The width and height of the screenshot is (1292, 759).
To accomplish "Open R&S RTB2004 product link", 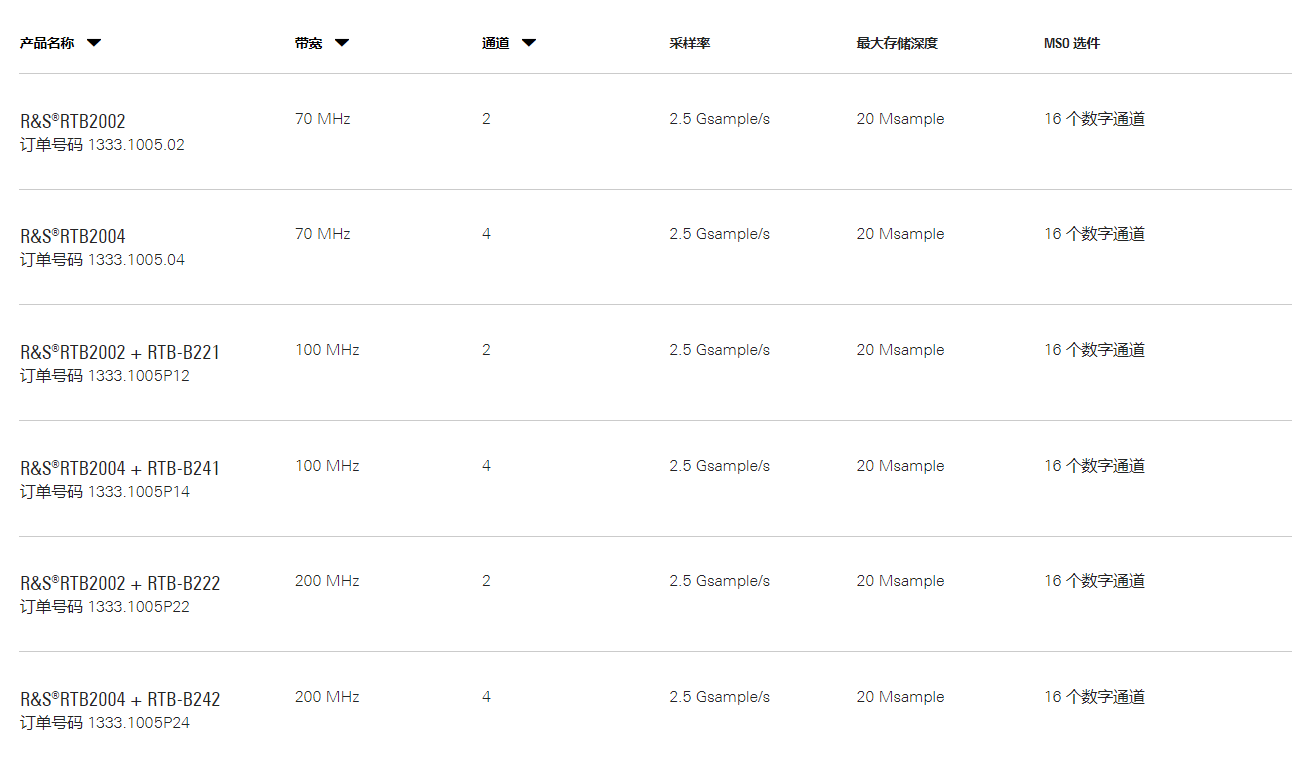I will coord(73,236).
